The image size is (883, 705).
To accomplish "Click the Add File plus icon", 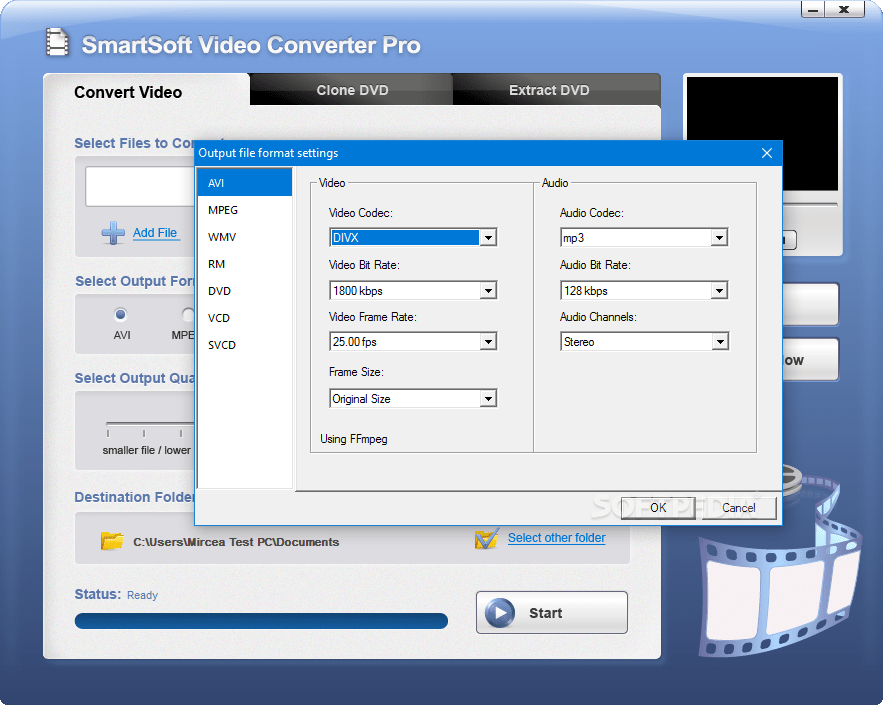I will (x=113, y=232).
